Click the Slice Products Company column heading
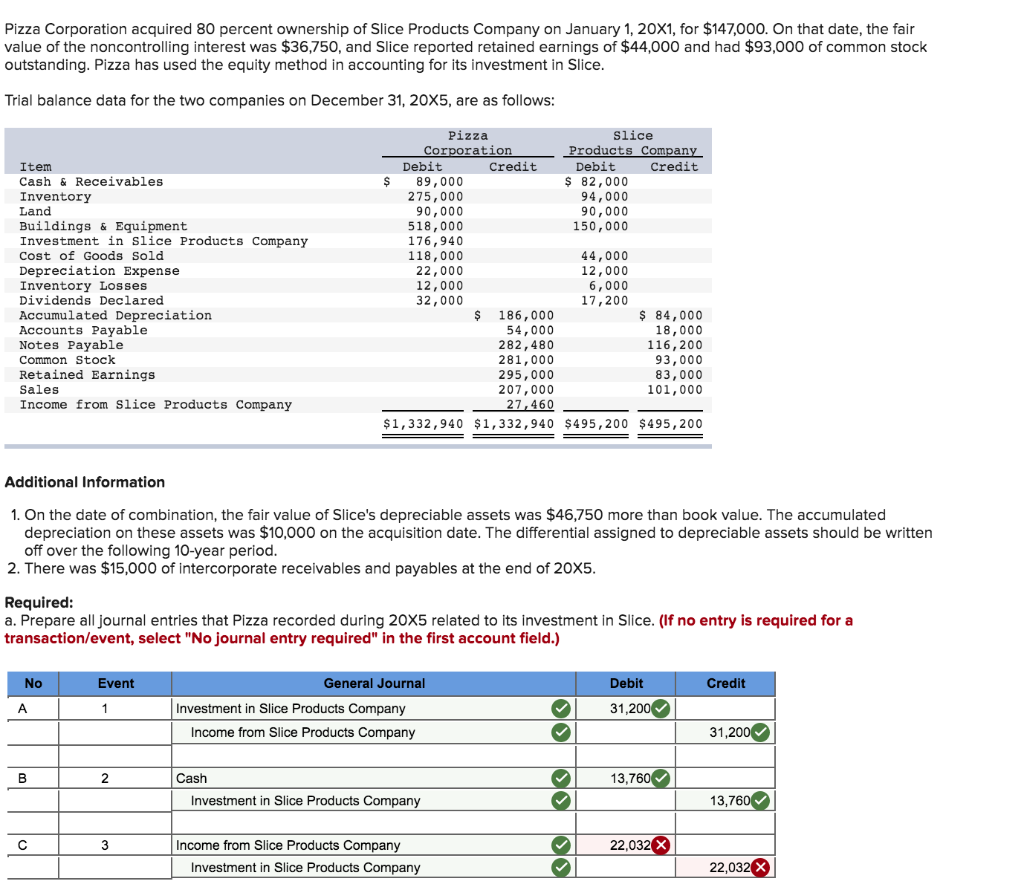This screenshot has height=887, width=1024. pos(633,143)
